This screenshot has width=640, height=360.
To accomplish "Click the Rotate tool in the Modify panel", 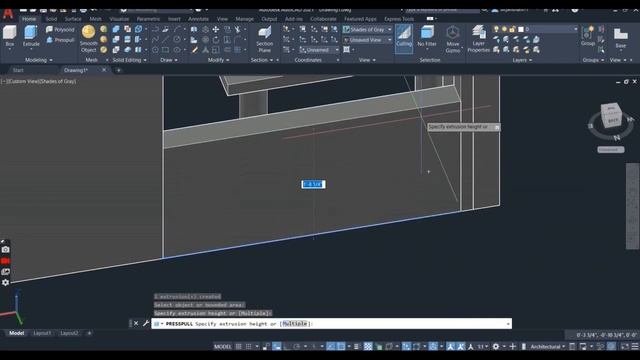I will [x=216, y=40].
